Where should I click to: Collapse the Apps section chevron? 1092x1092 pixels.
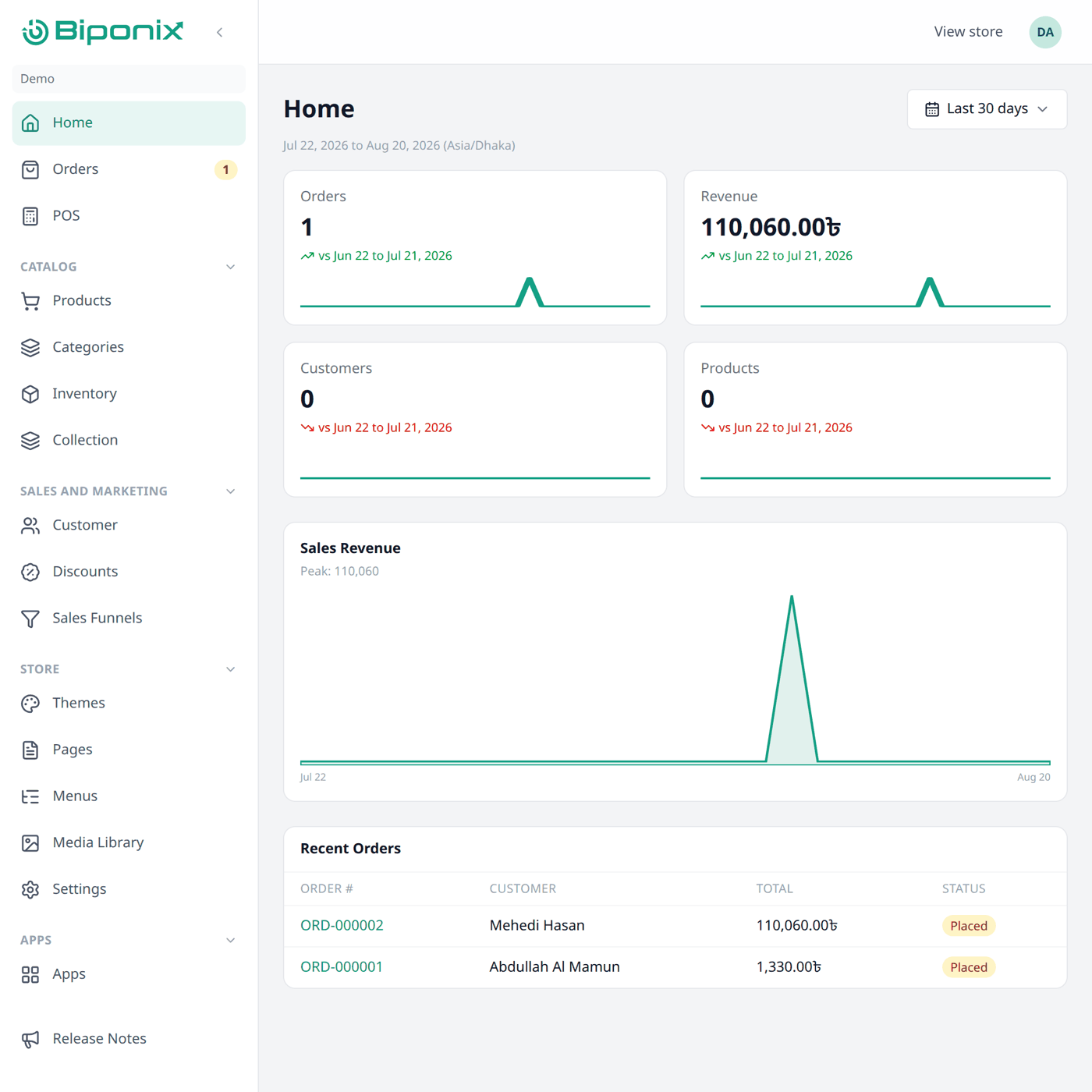click(x=231, y=940)
